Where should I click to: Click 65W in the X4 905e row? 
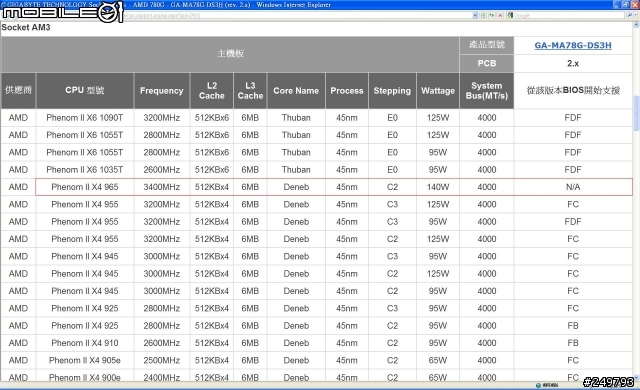[x=438, y=360]
